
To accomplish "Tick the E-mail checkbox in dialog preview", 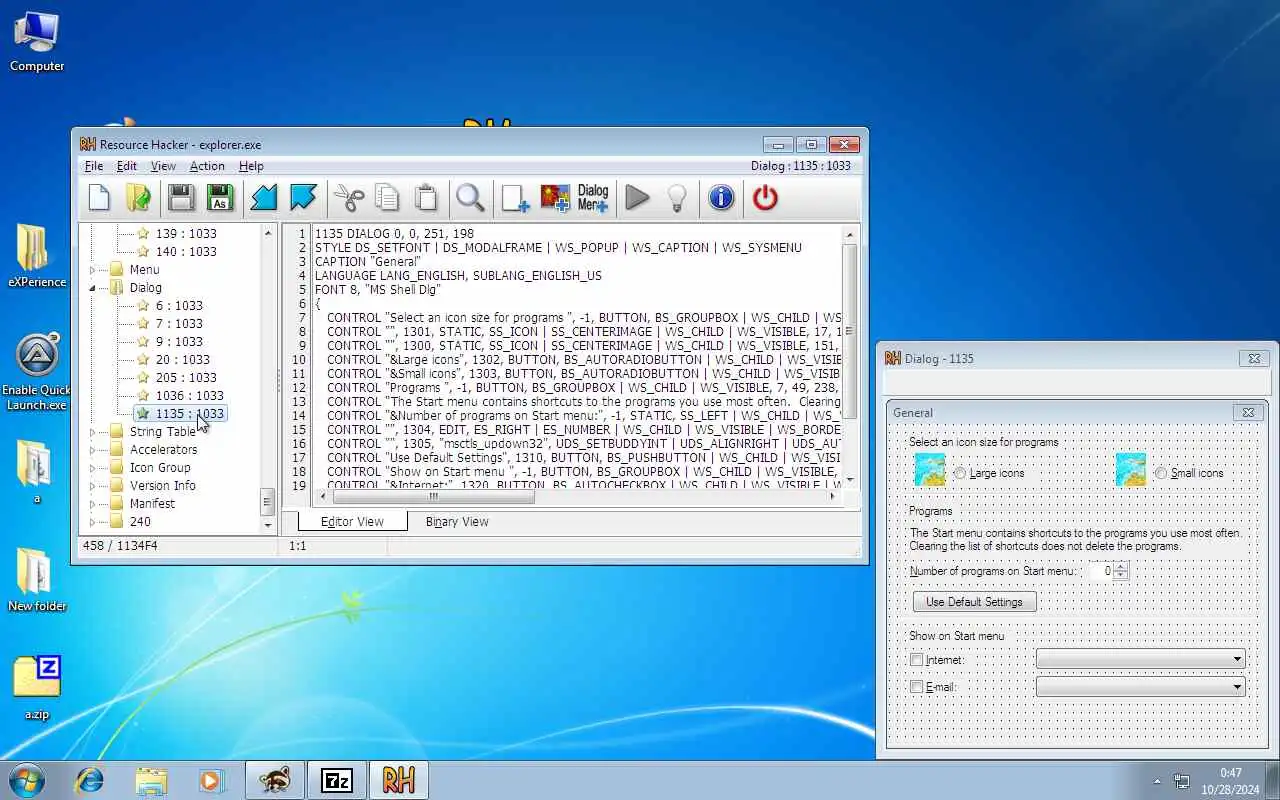I will coord(917,687).
